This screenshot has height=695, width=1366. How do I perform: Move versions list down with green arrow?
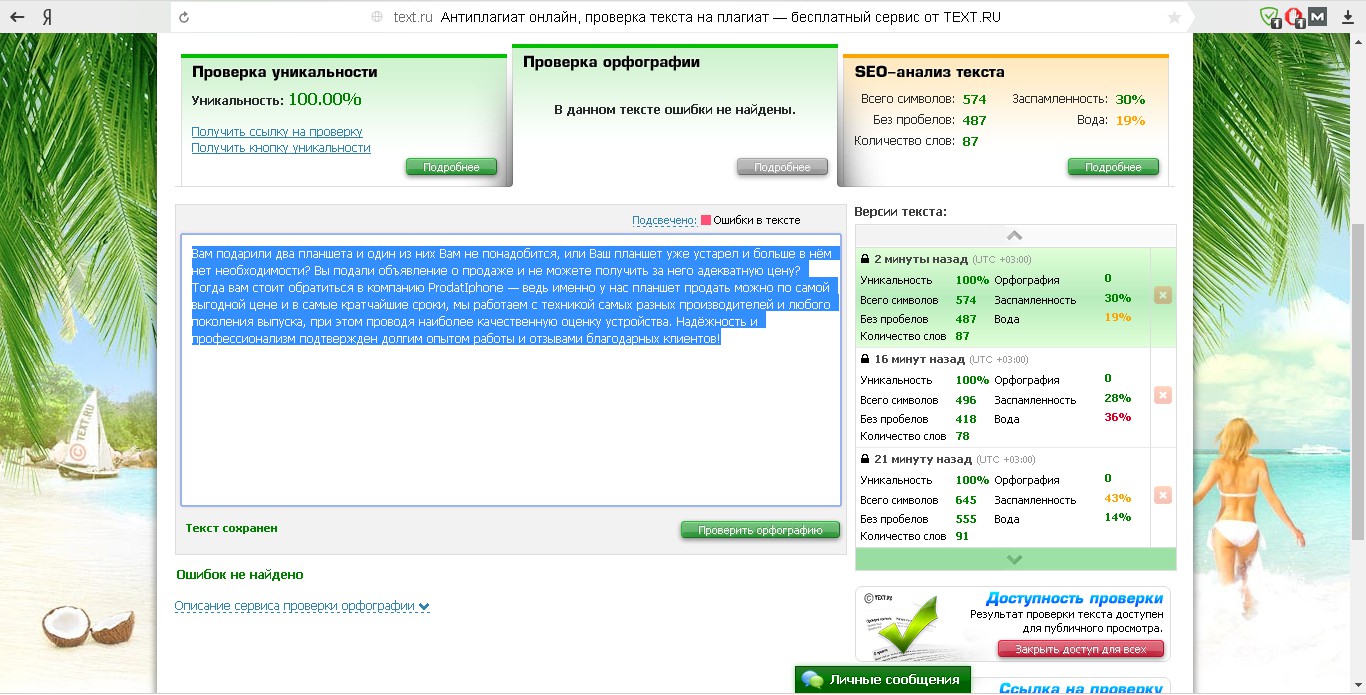click(x=1014, y=559)
